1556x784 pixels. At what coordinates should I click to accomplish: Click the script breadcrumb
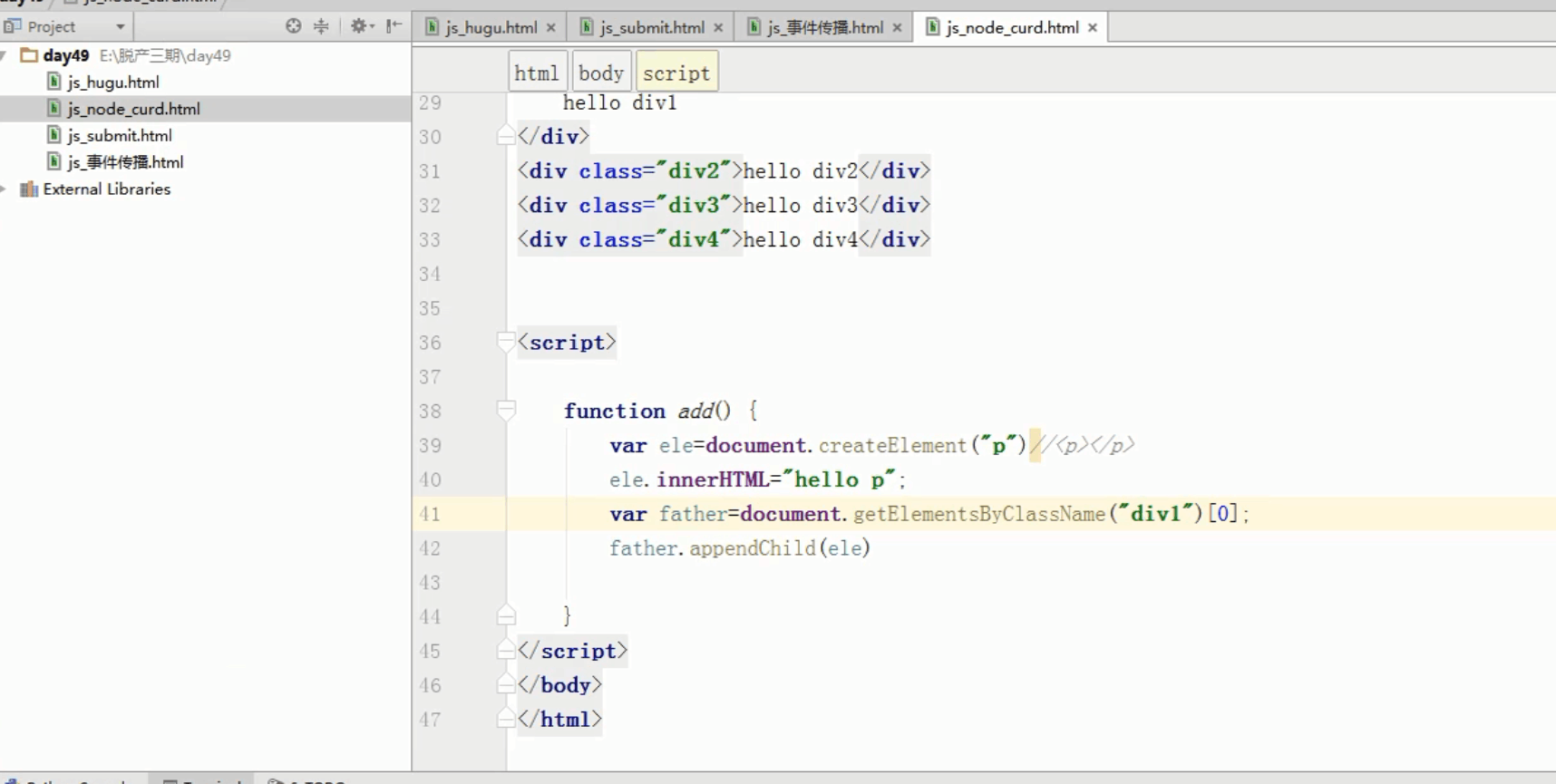click(x=676, y=73)
